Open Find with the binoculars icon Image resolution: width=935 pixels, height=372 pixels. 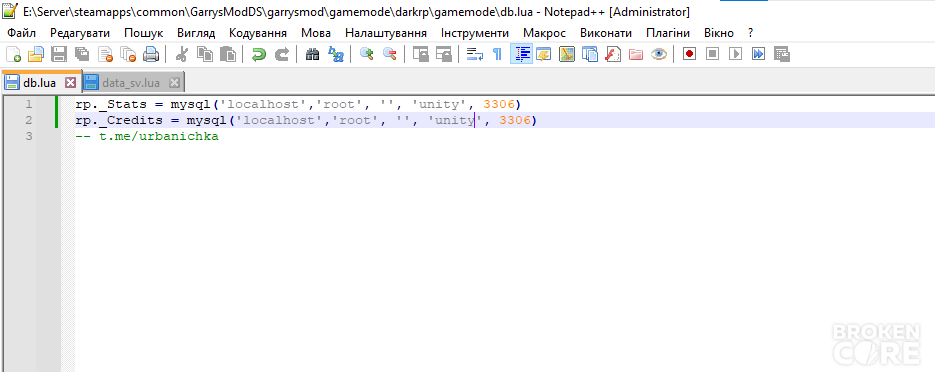[x=312, y=55]
